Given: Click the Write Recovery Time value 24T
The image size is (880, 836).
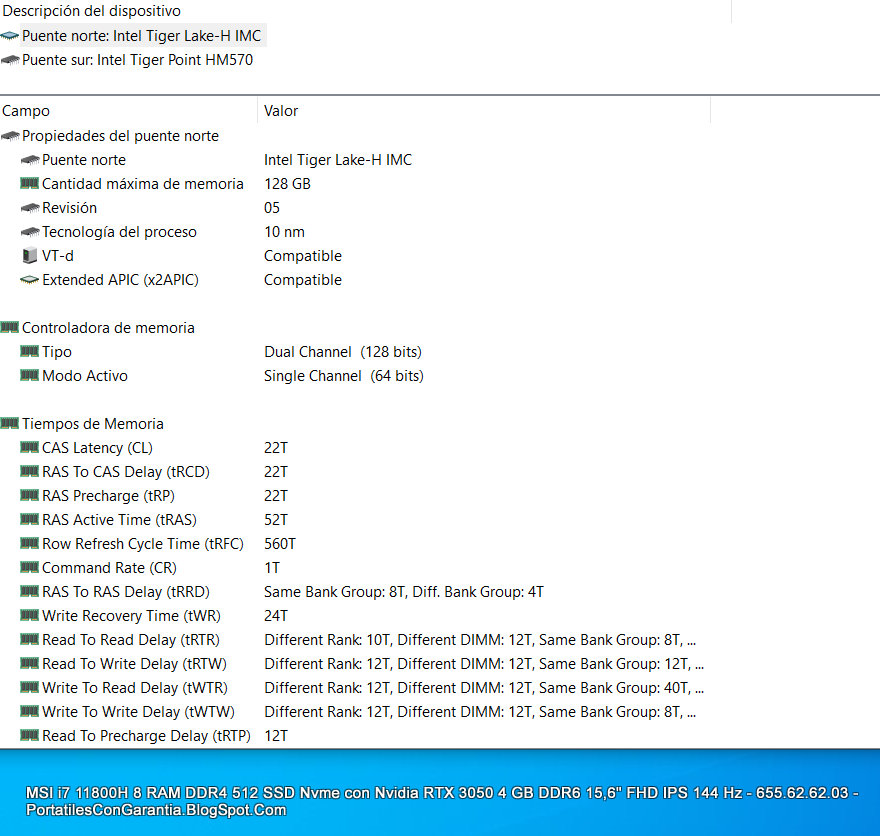Looking at the screenshot, I should (276, 616).
